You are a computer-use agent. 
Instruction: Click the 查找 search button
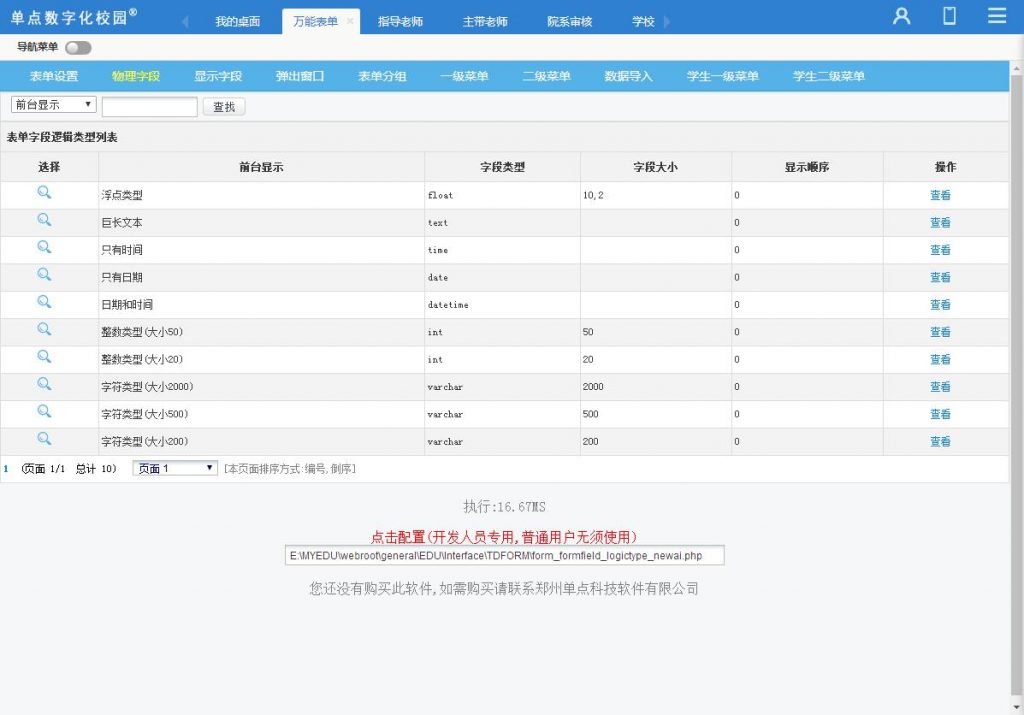[224, 106]
